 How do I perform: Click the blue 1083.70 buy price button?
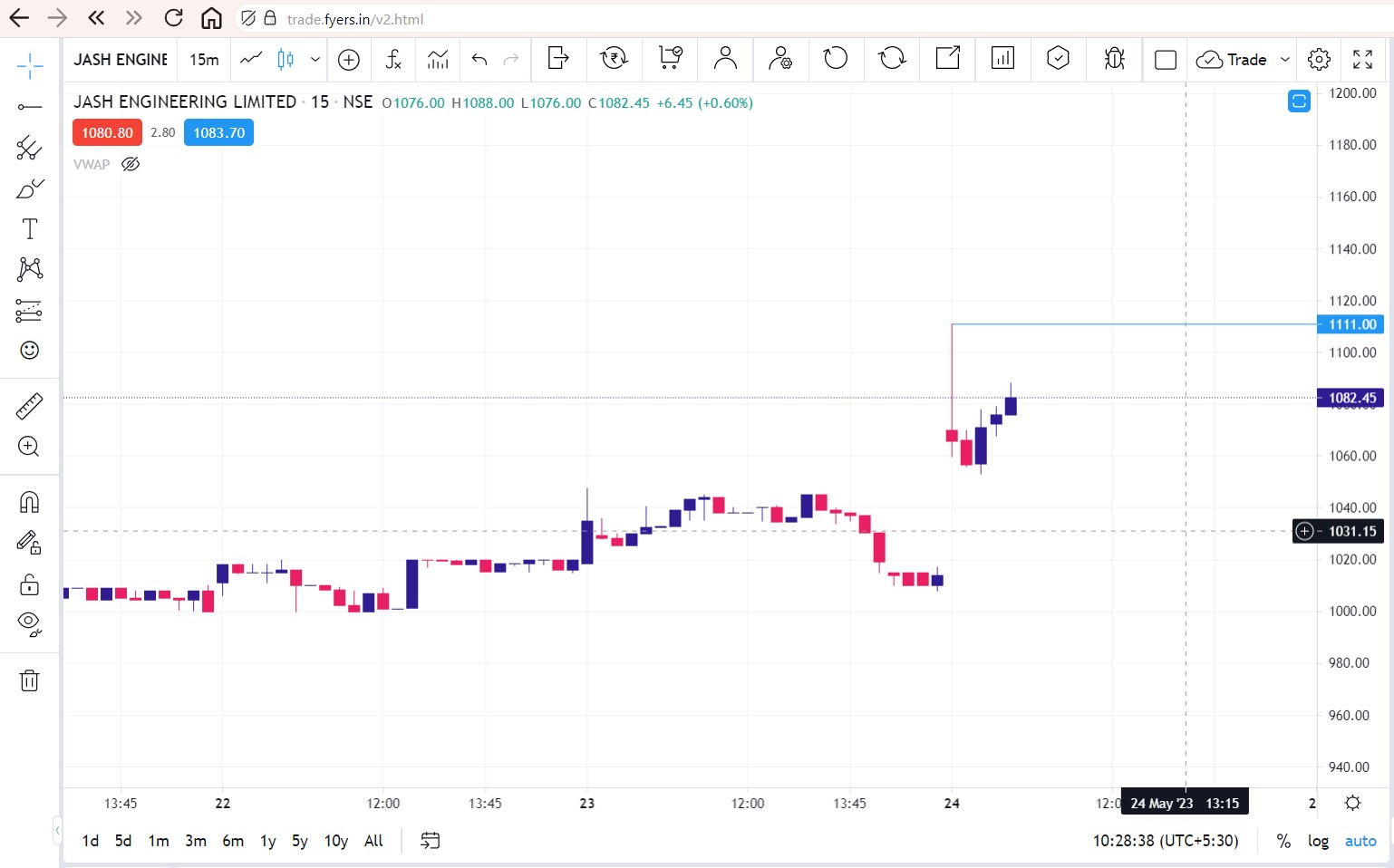tap(218, 133)
